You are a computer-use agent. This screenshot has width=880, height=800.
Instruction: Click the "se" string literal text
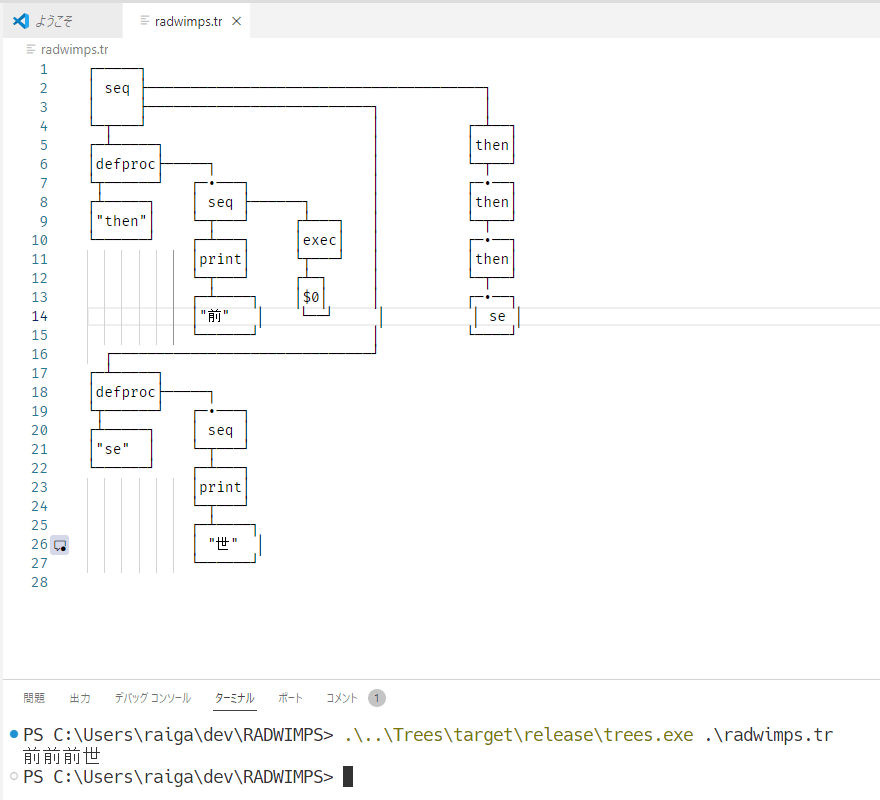pyautogui.click(x=113, y=449)
